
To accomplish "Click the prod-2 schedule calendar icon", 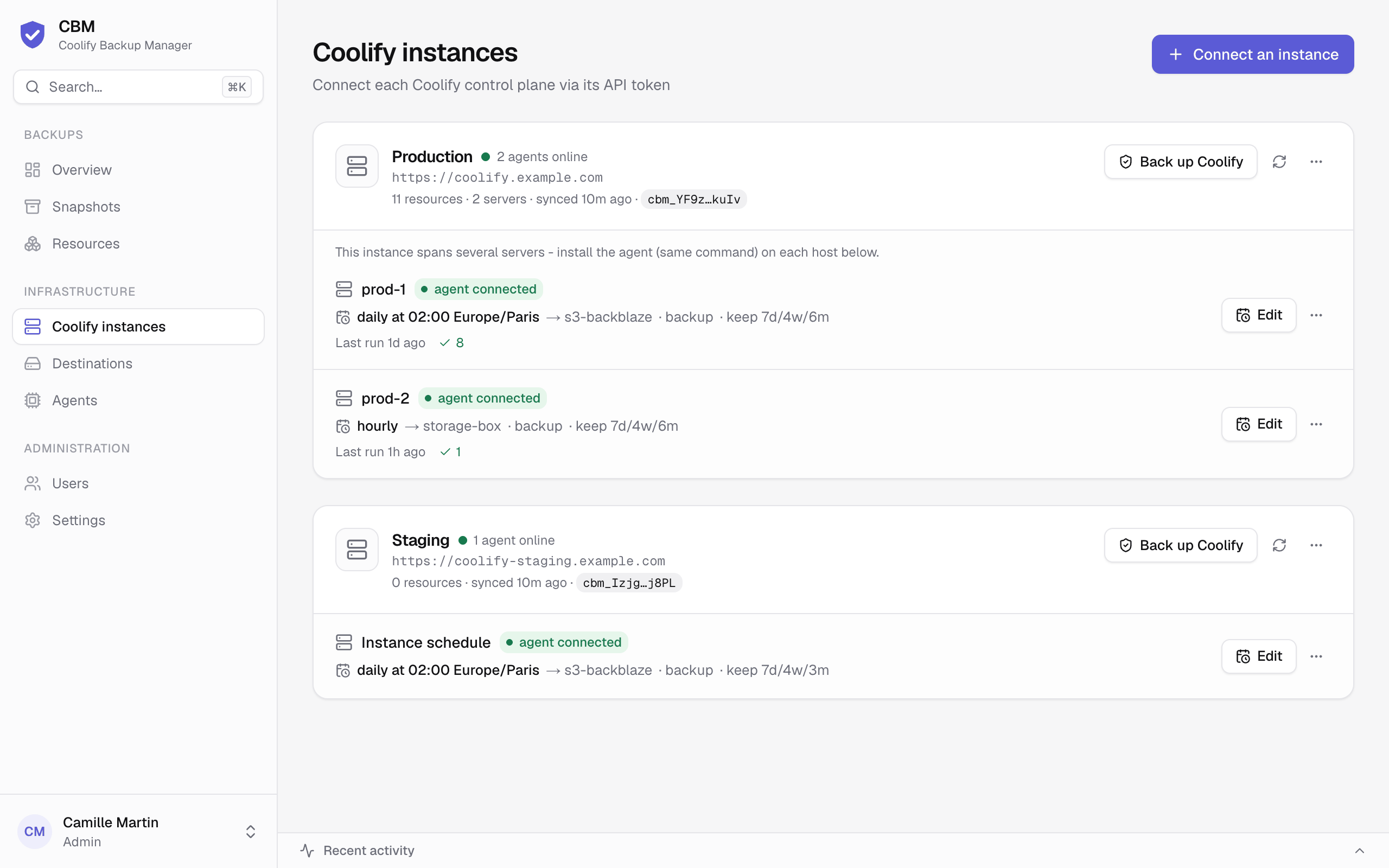I will pos(343,426).
